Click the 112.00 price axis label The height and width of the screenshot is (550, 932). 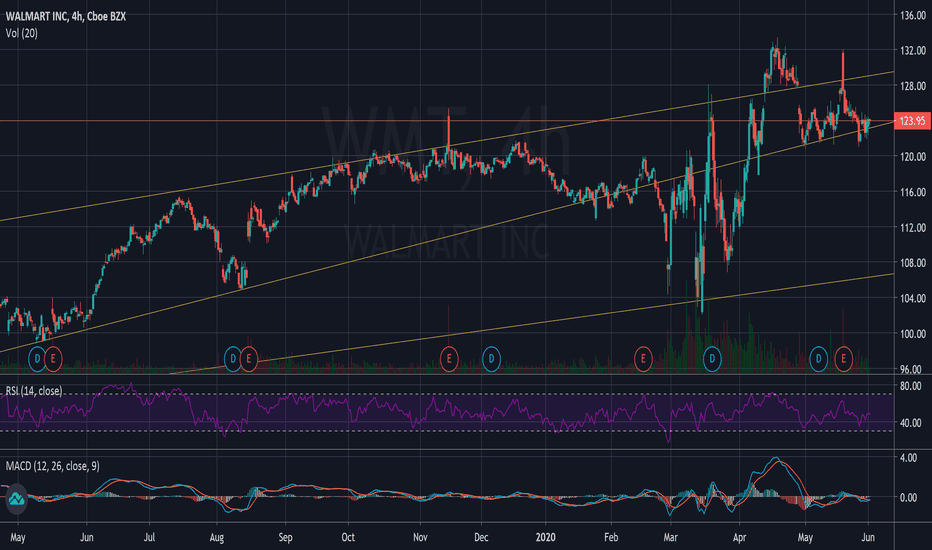click(912, 228)
